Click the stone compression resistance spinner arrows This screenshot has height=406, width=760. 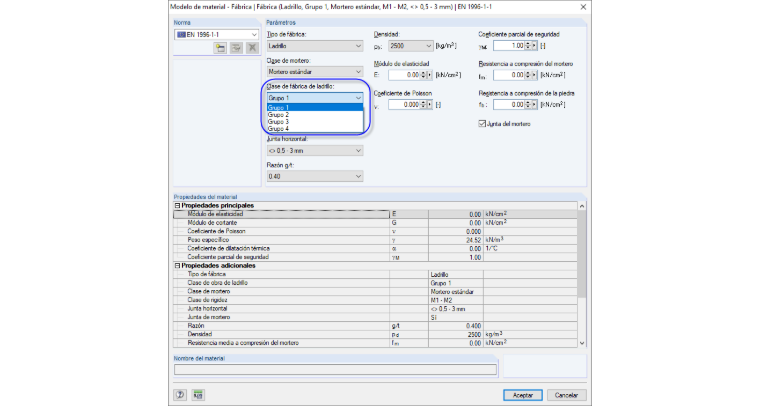tap(528, 105)
